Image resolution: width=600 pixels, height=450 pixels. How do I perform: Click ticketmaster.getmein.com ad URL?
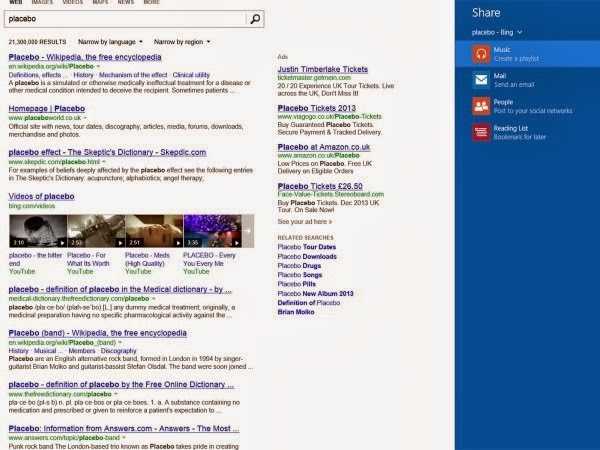[x=314, y=78]
